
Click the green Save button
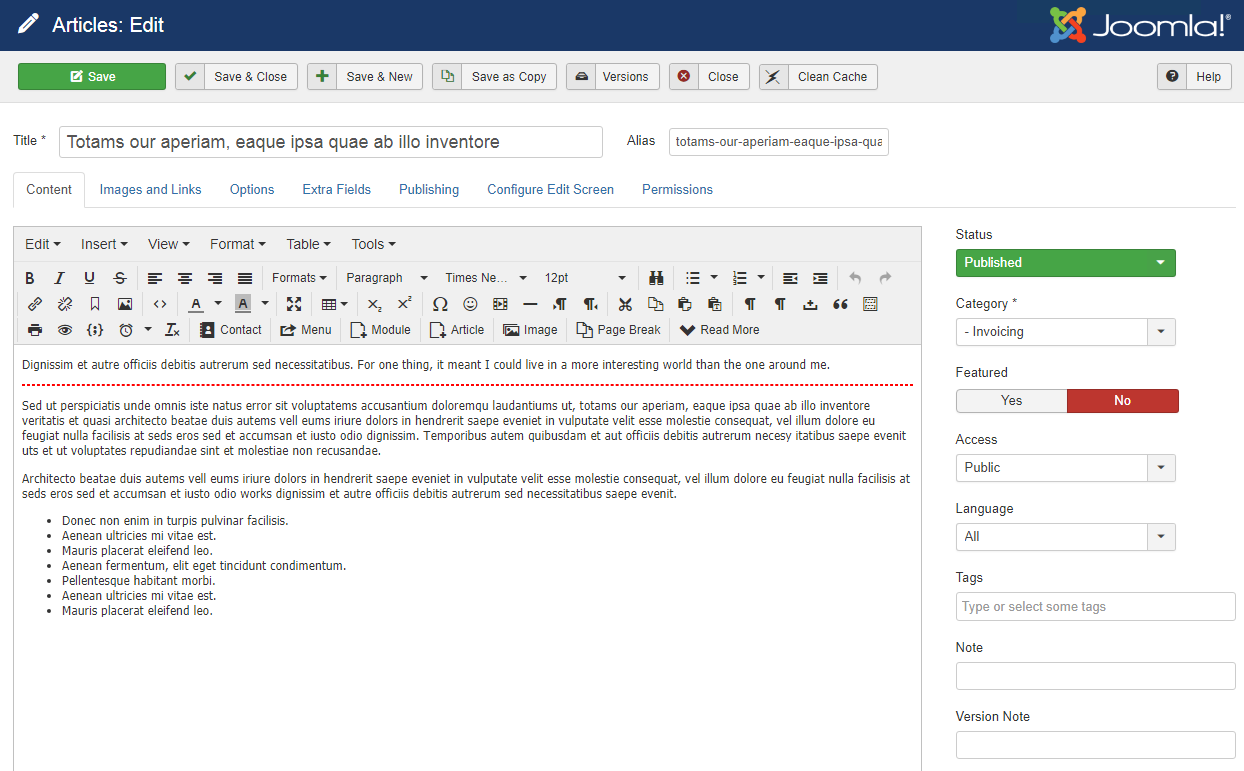click(x=92, y=77)
